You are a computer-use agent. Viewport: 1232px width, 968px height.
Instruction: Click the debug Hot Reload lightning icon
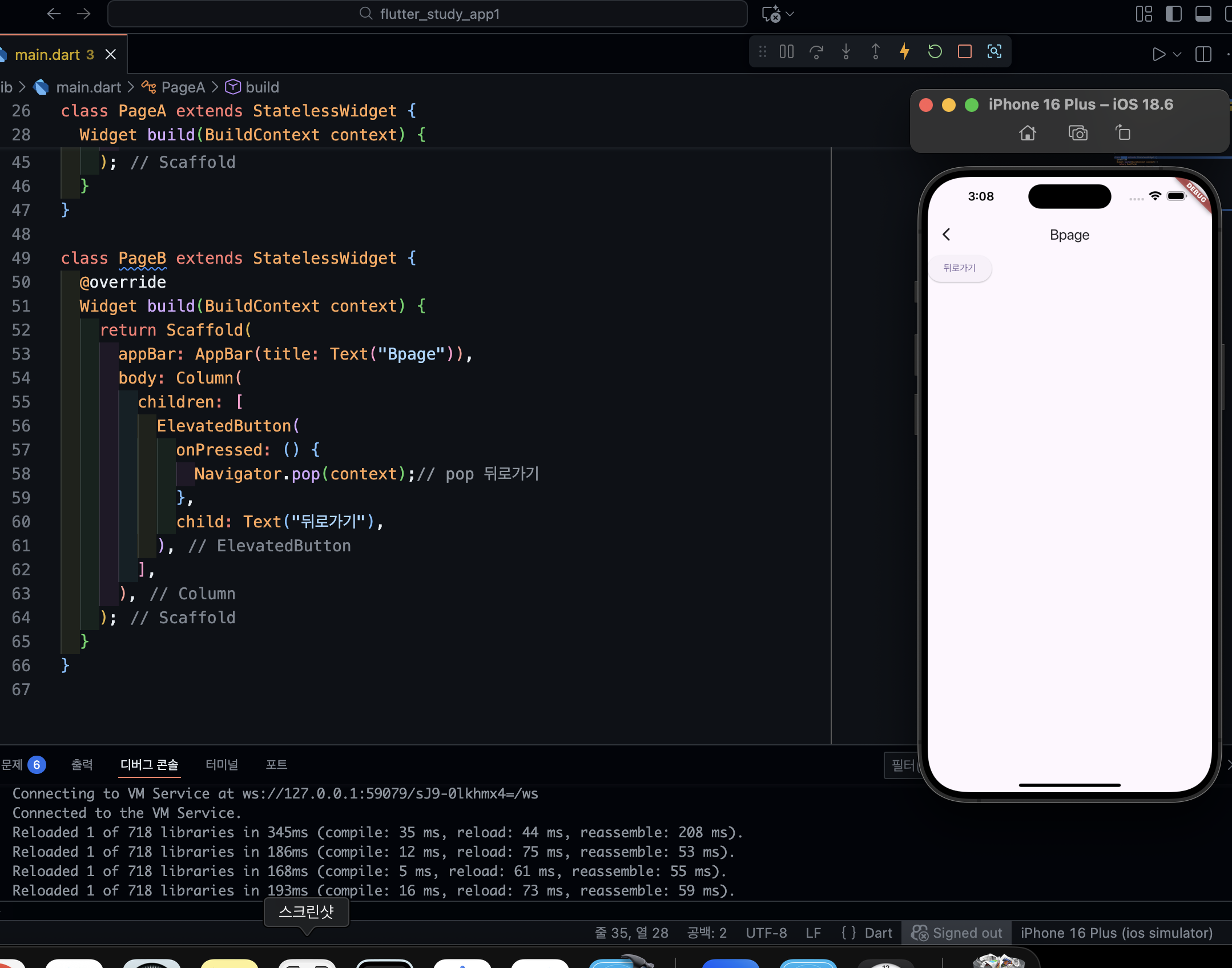tap(905, 52)
